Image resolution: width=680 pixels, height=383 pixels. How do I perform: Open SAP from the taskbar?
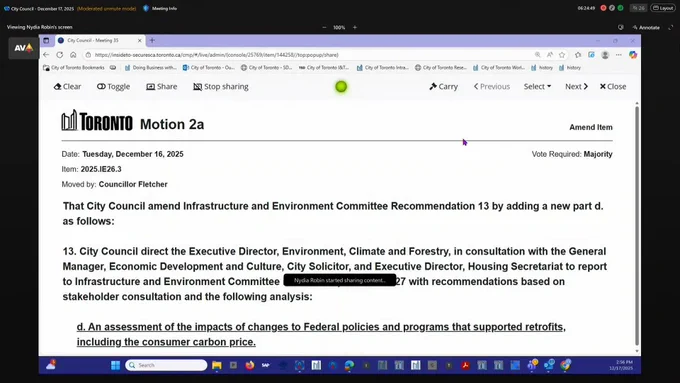click(x=266, y=365)
